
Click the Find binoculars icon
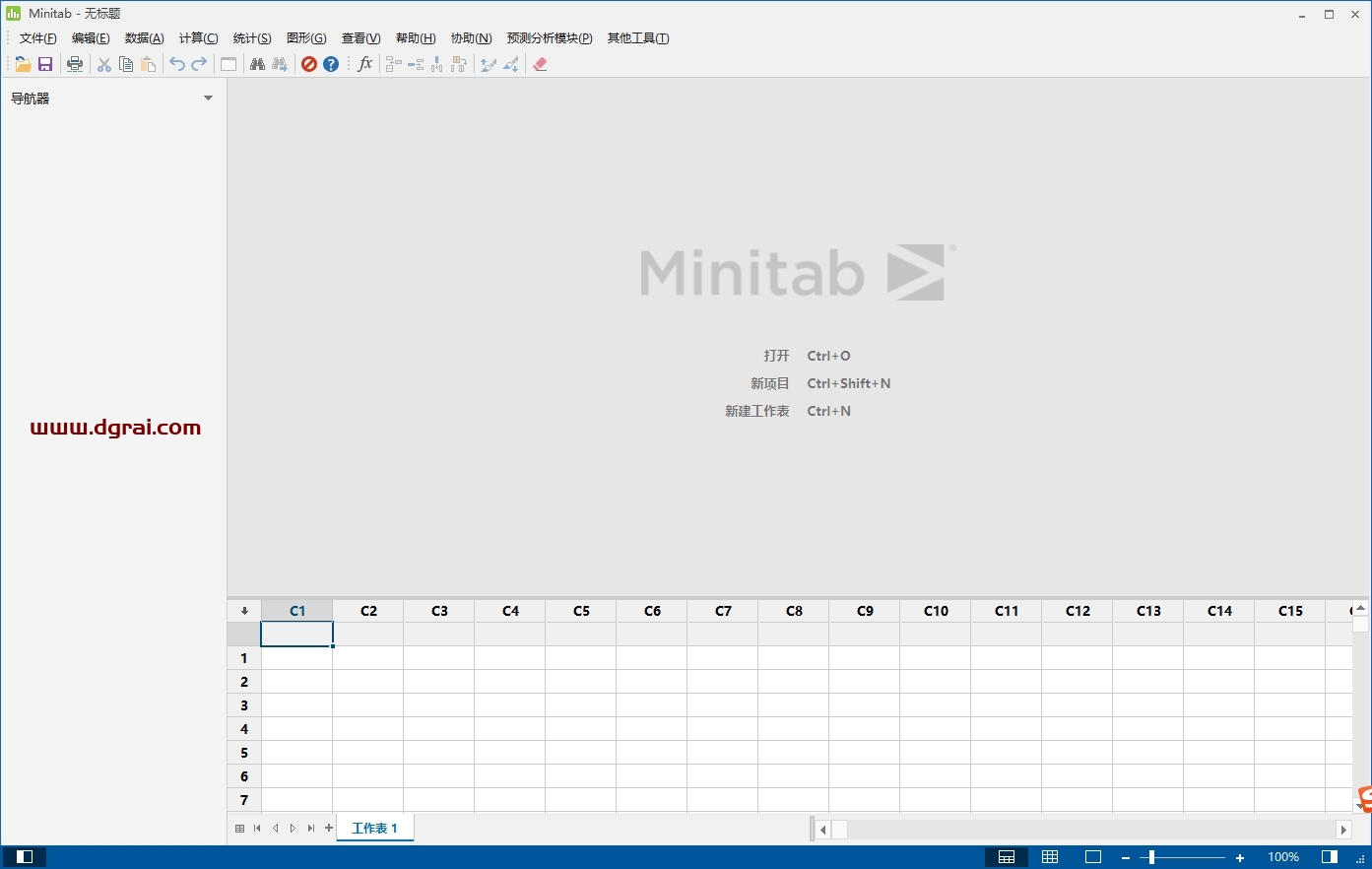pyautogui.click(x=257, y=64)
